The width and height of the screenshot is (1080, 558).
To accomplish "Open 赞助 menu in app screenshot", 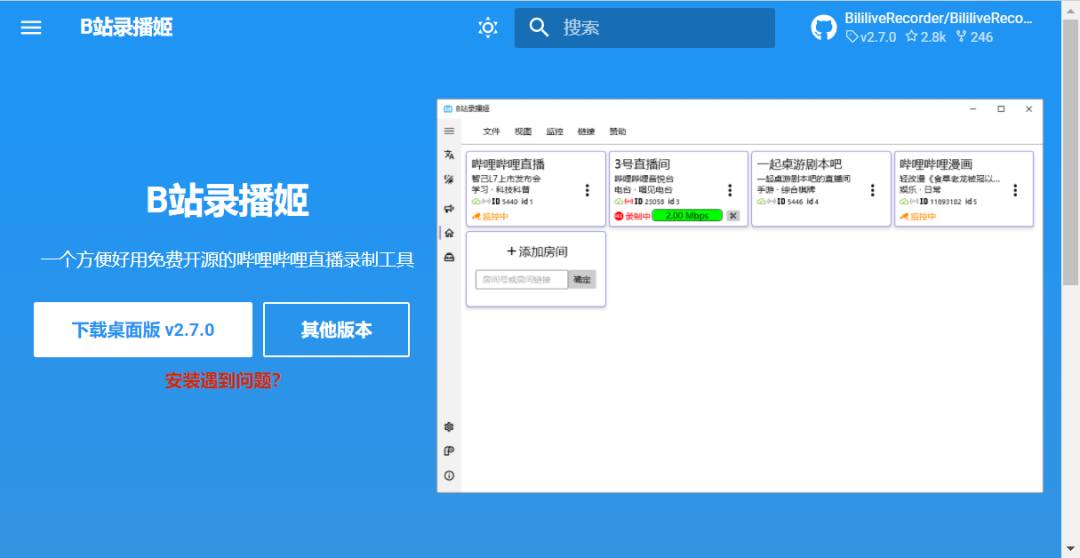I will (618, 132).
